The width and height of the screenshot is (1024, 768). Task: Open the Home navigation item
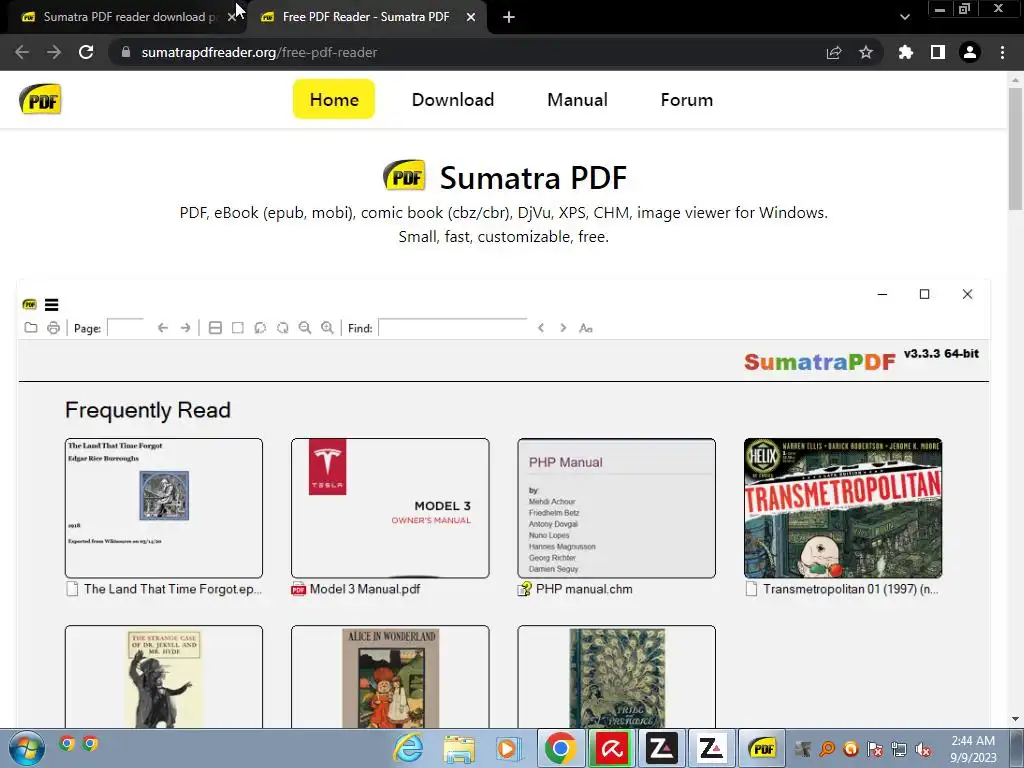pos(334,99)
